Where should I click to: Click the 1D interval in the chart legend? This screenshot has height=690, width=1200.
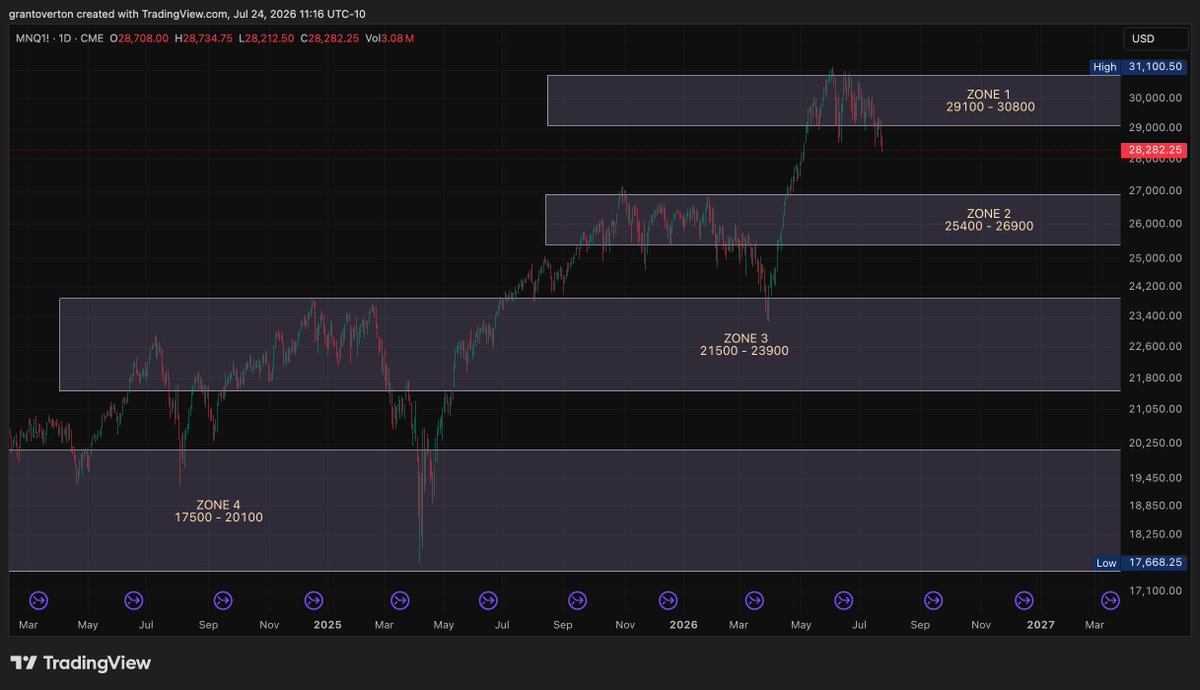tap(64, 38)
